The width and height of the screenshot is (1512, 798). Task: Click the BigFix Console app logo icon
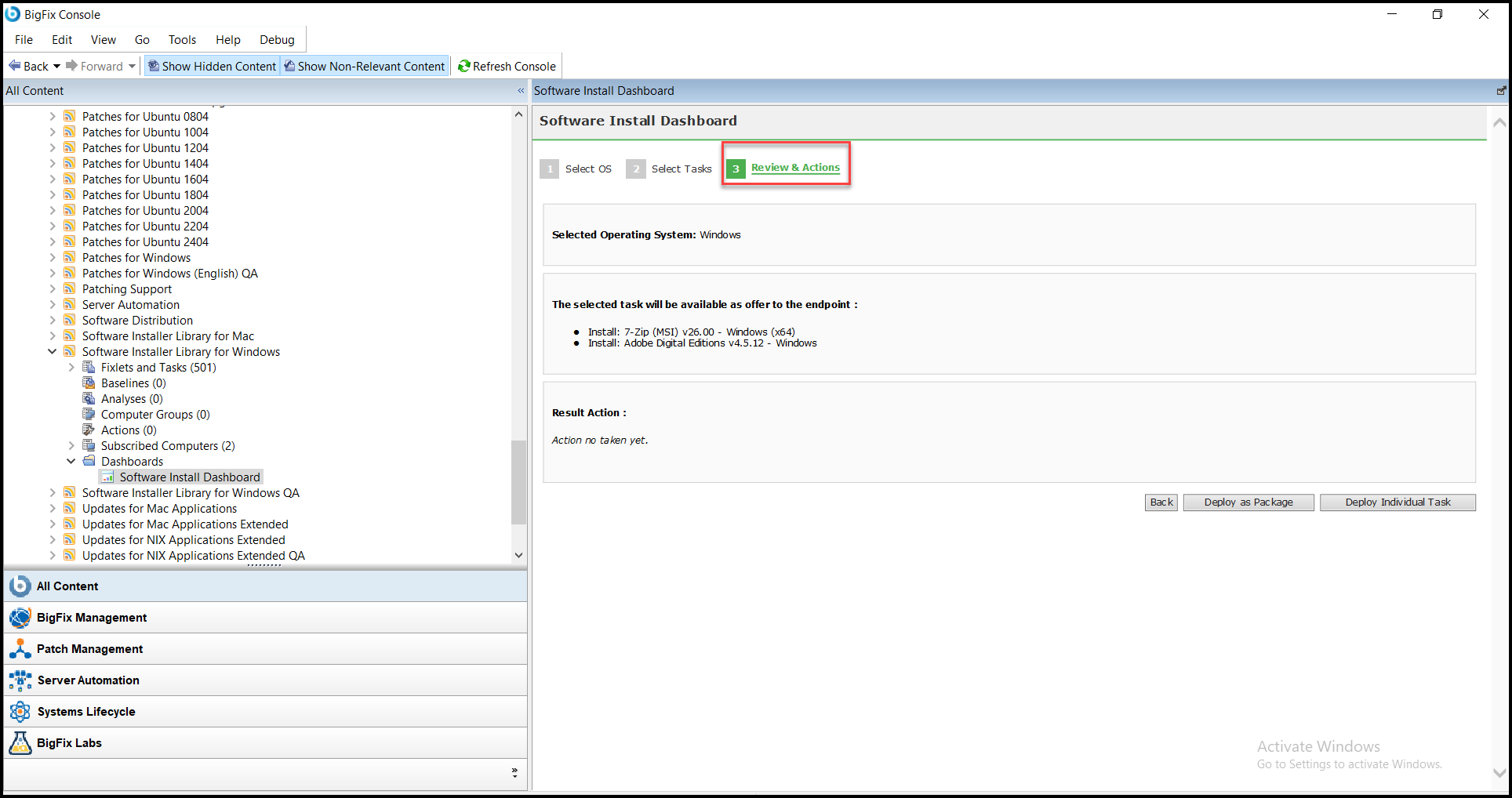(13, 14)
